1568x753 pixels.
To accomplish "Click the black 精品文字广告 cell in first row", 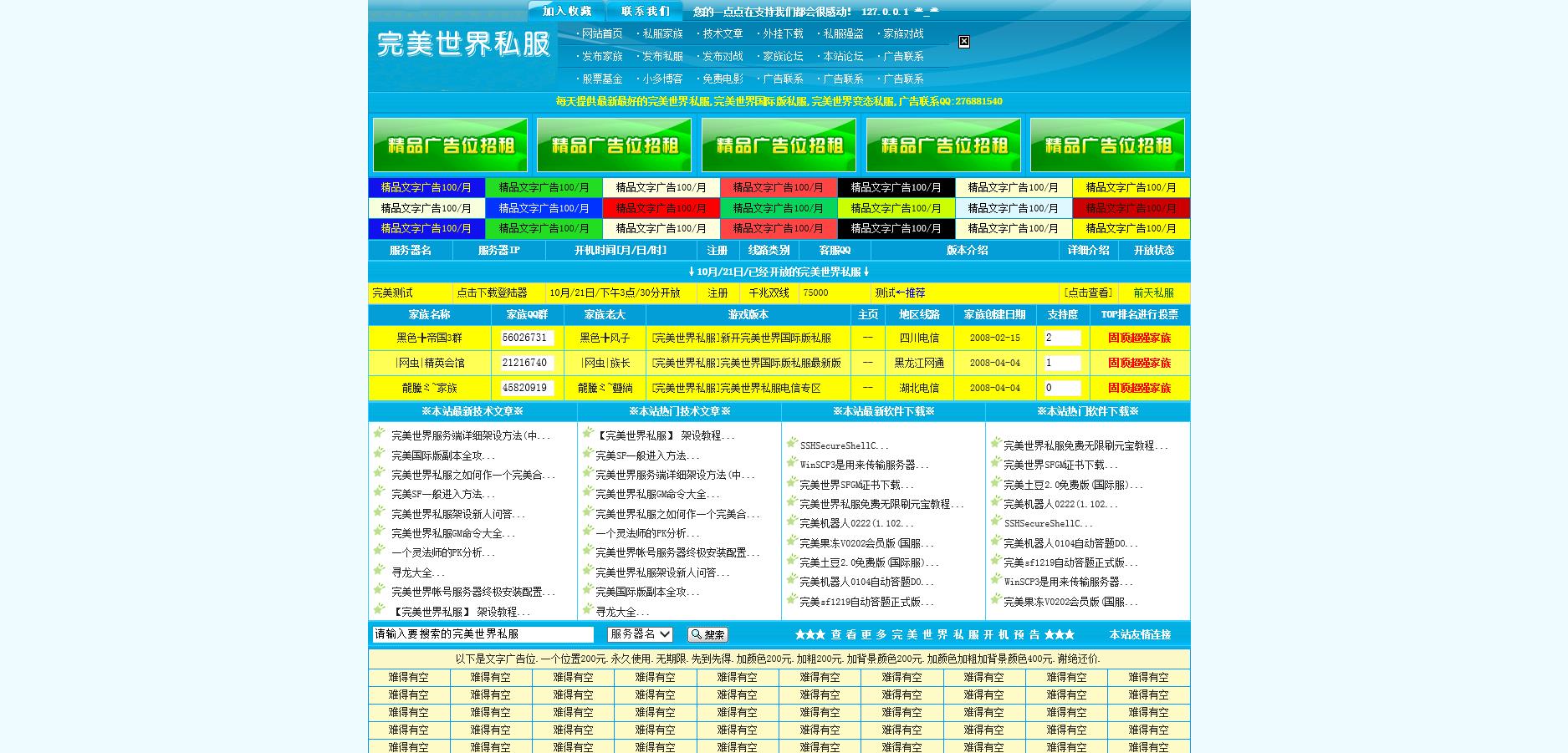I will [896, 188].
